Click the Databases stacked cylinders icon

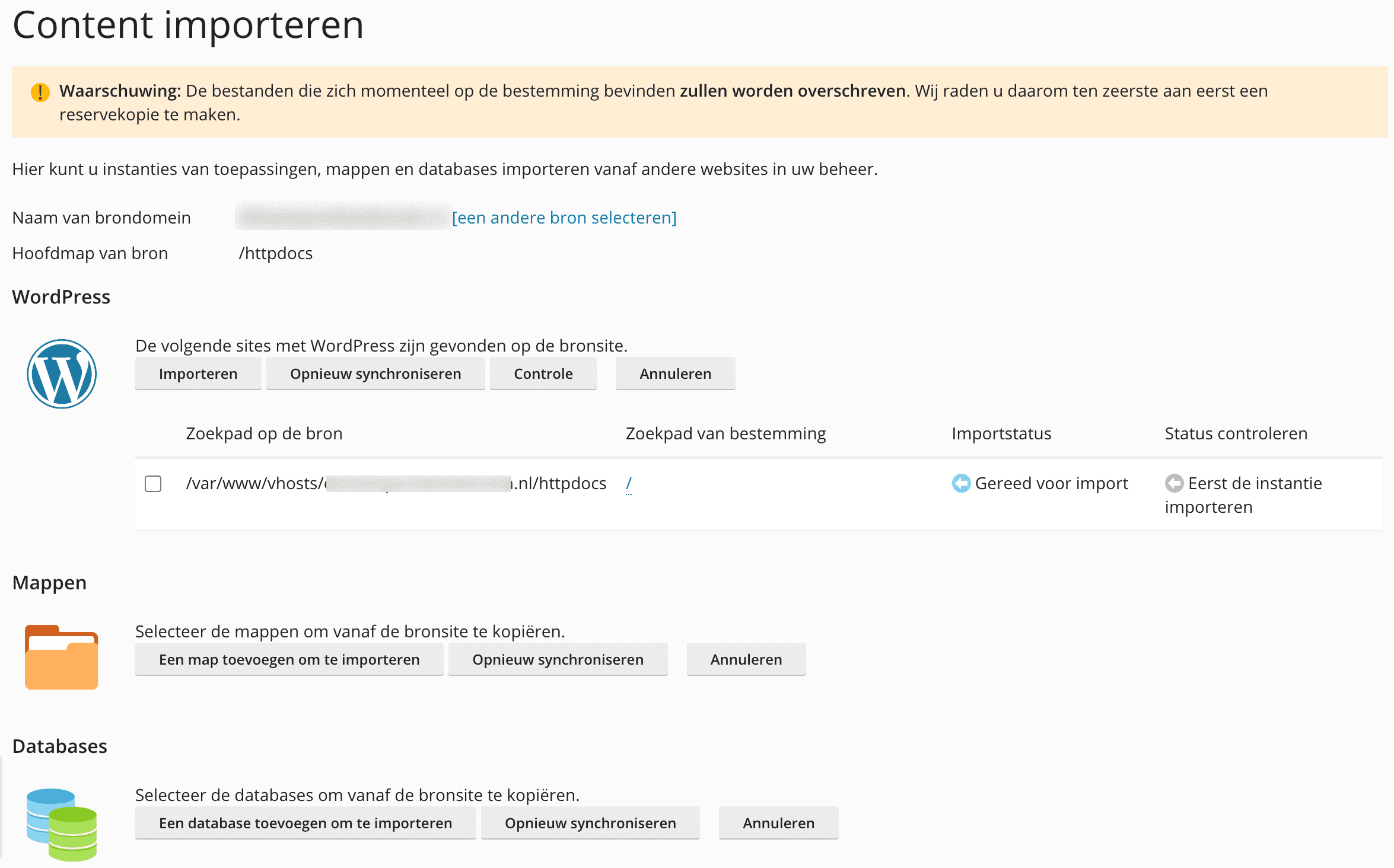coord(62,824)
